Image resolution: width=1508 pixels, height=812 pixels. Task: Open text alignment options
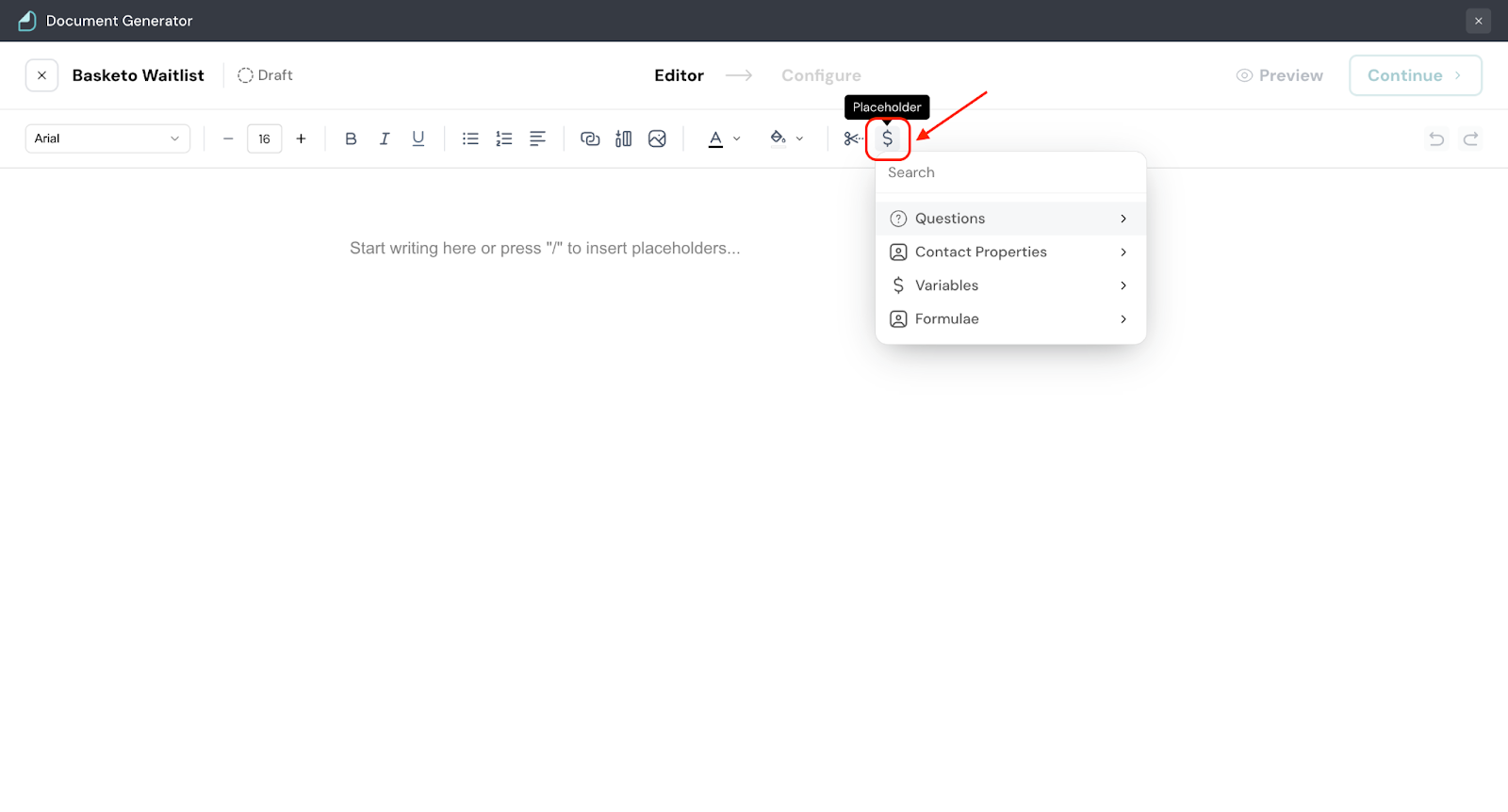(x=537, y=138)
